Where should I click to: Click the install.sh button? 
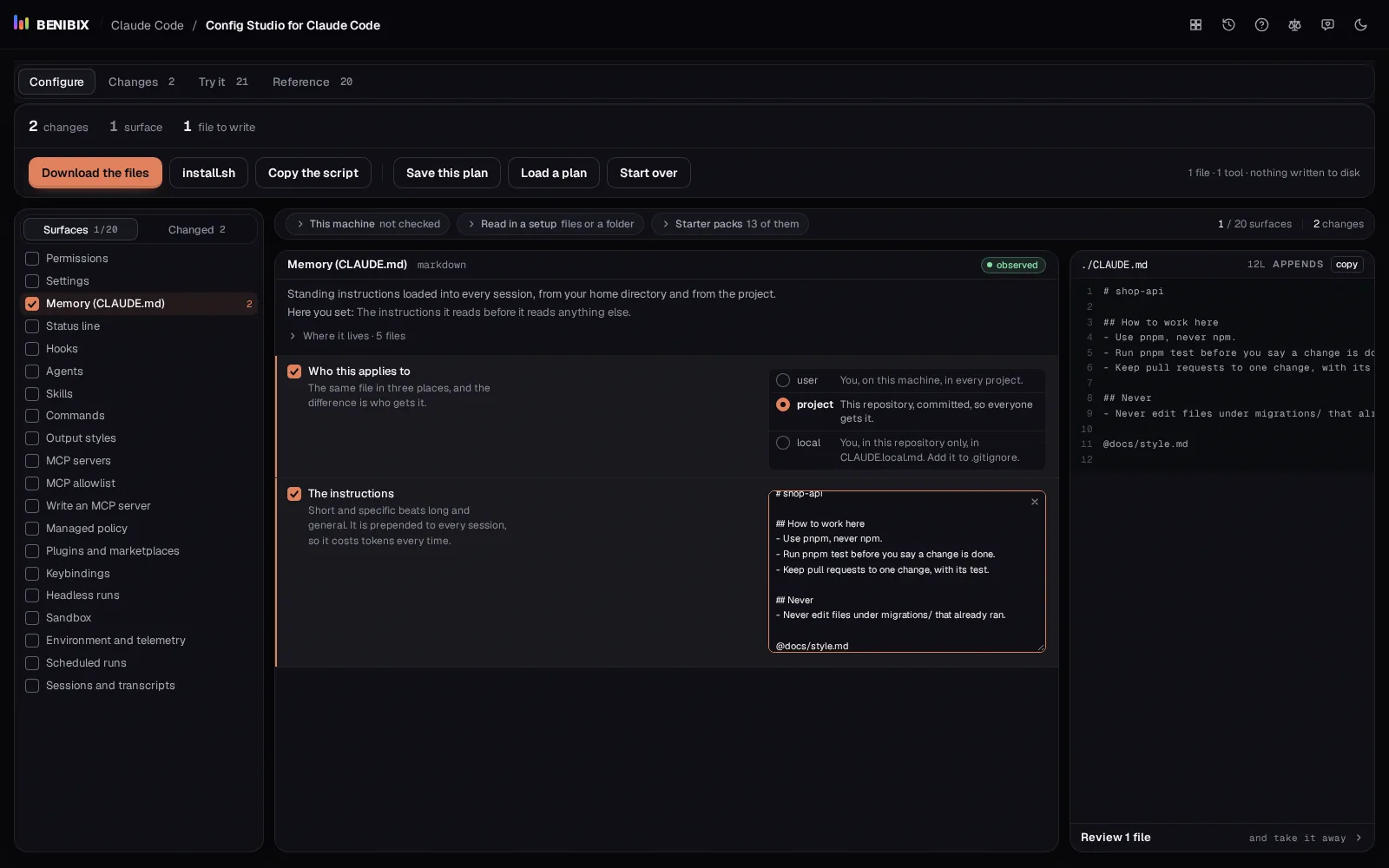coord(208,173)
